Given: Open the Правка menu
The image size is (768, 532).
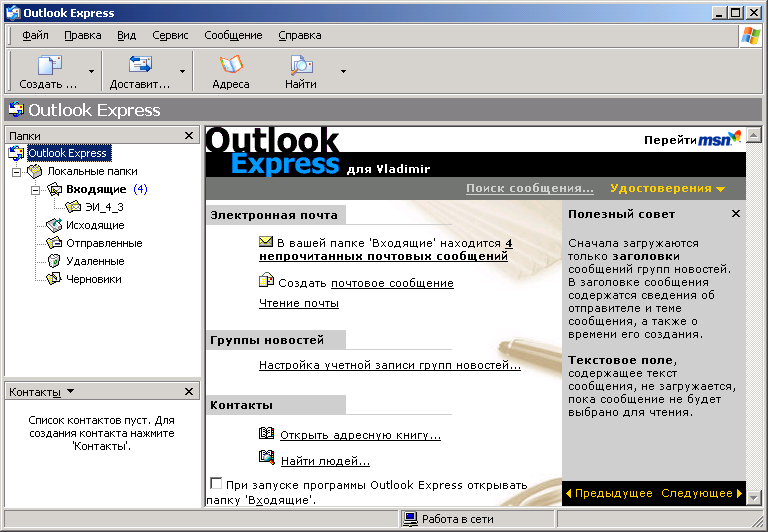Looking at the screenshot, I should click(83, 35).
